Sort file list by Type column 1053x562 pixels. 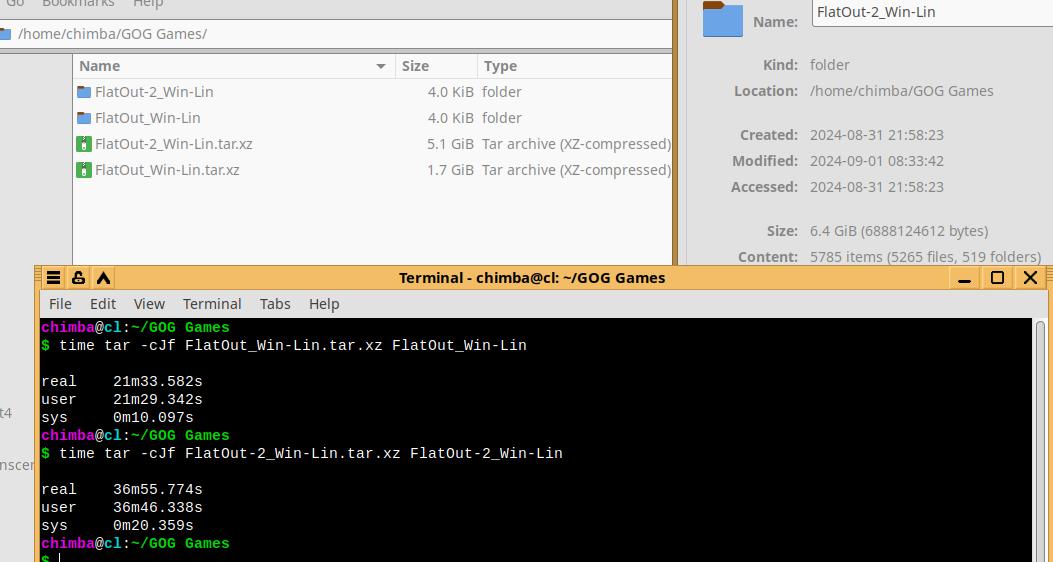[574, 66]
